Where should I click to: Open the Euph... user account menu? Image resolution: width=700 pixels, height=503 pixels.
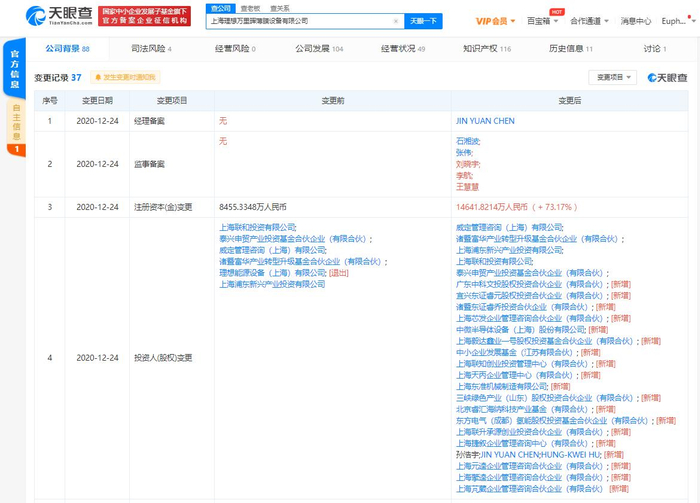pos(678,21)
